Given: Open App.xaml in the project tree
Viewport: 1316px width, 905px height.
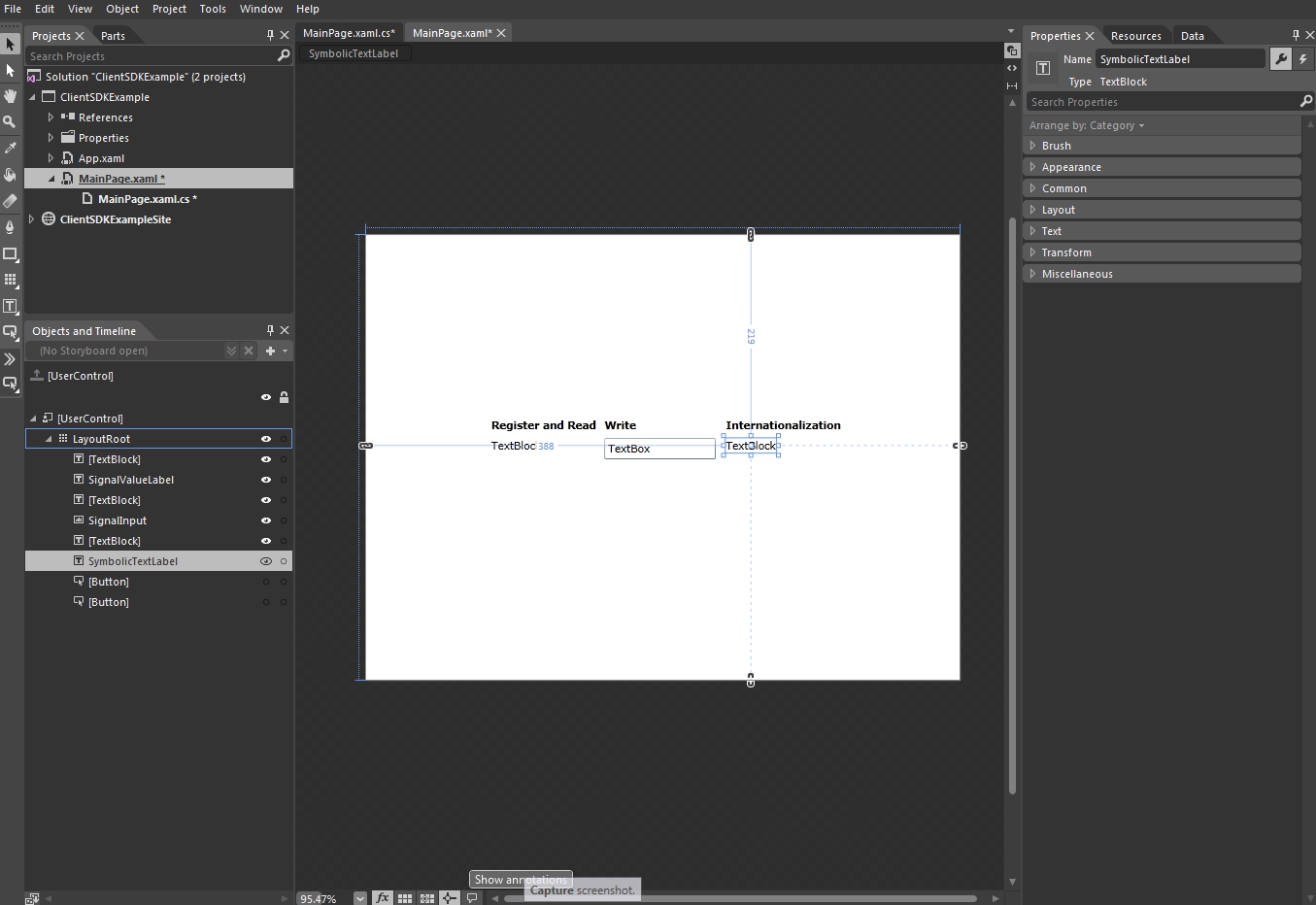Looking at the screenshot, I should coord(101,158).
